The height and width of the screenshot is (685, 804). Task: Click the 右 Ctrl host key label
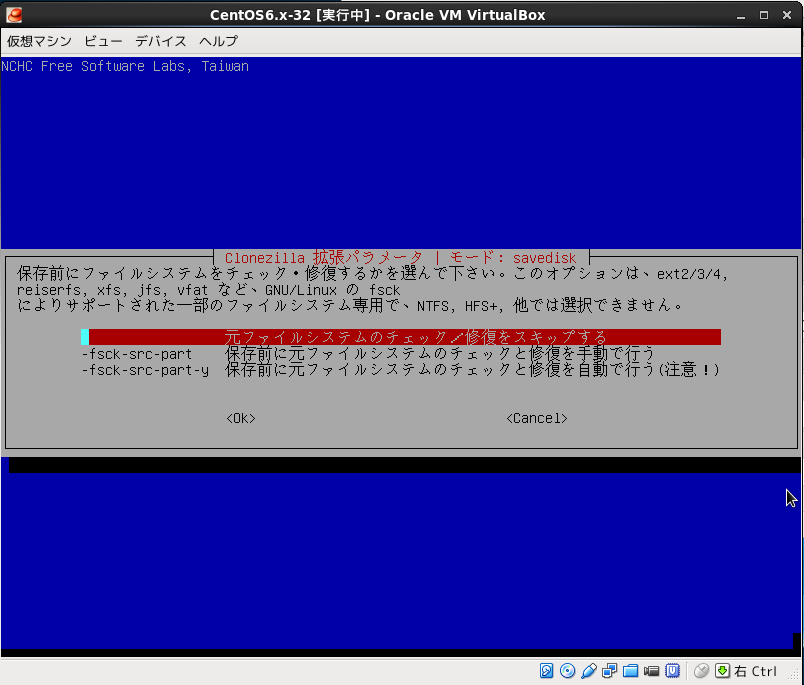tap(756, 671)
